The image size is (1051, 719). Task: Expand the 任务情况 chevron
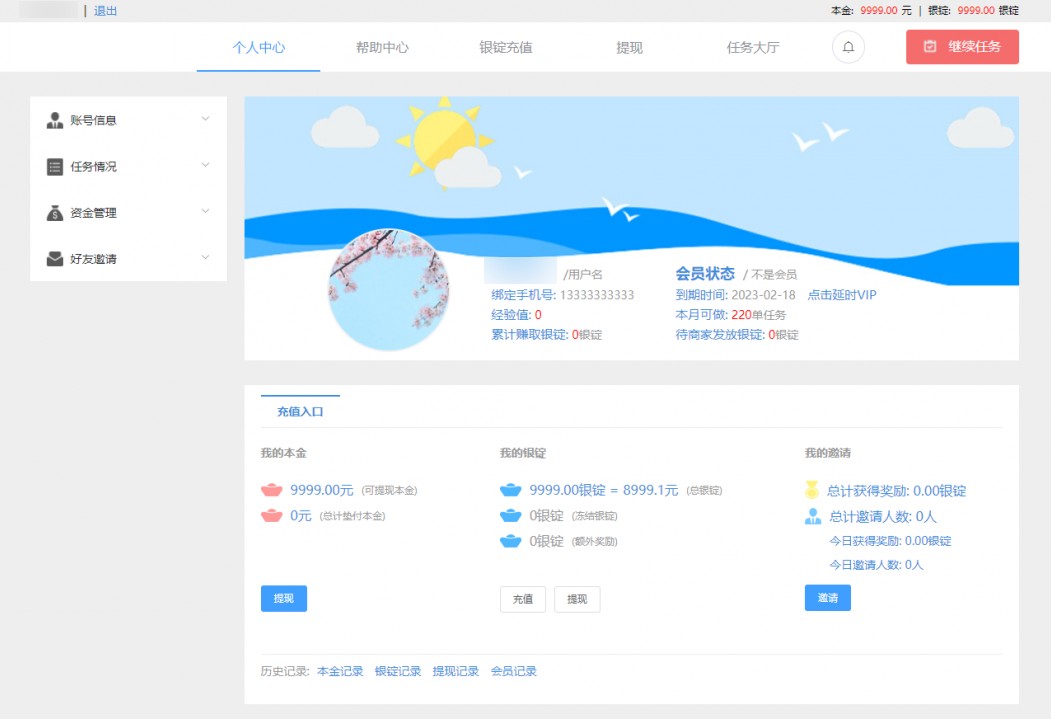[x=206, y=165]
